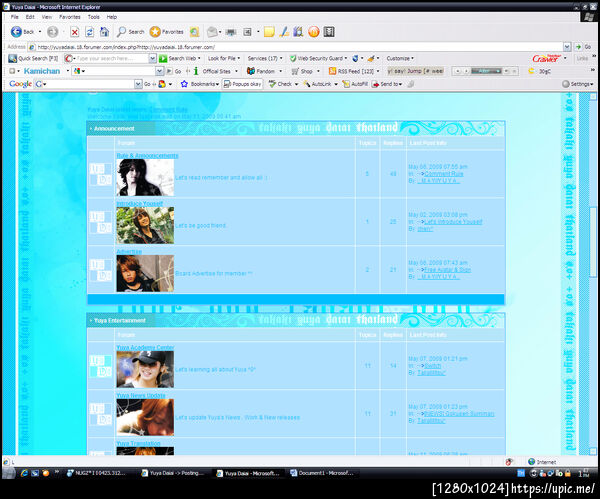Click the film strip icon in toolbar
600x499 pixels.
329,32
